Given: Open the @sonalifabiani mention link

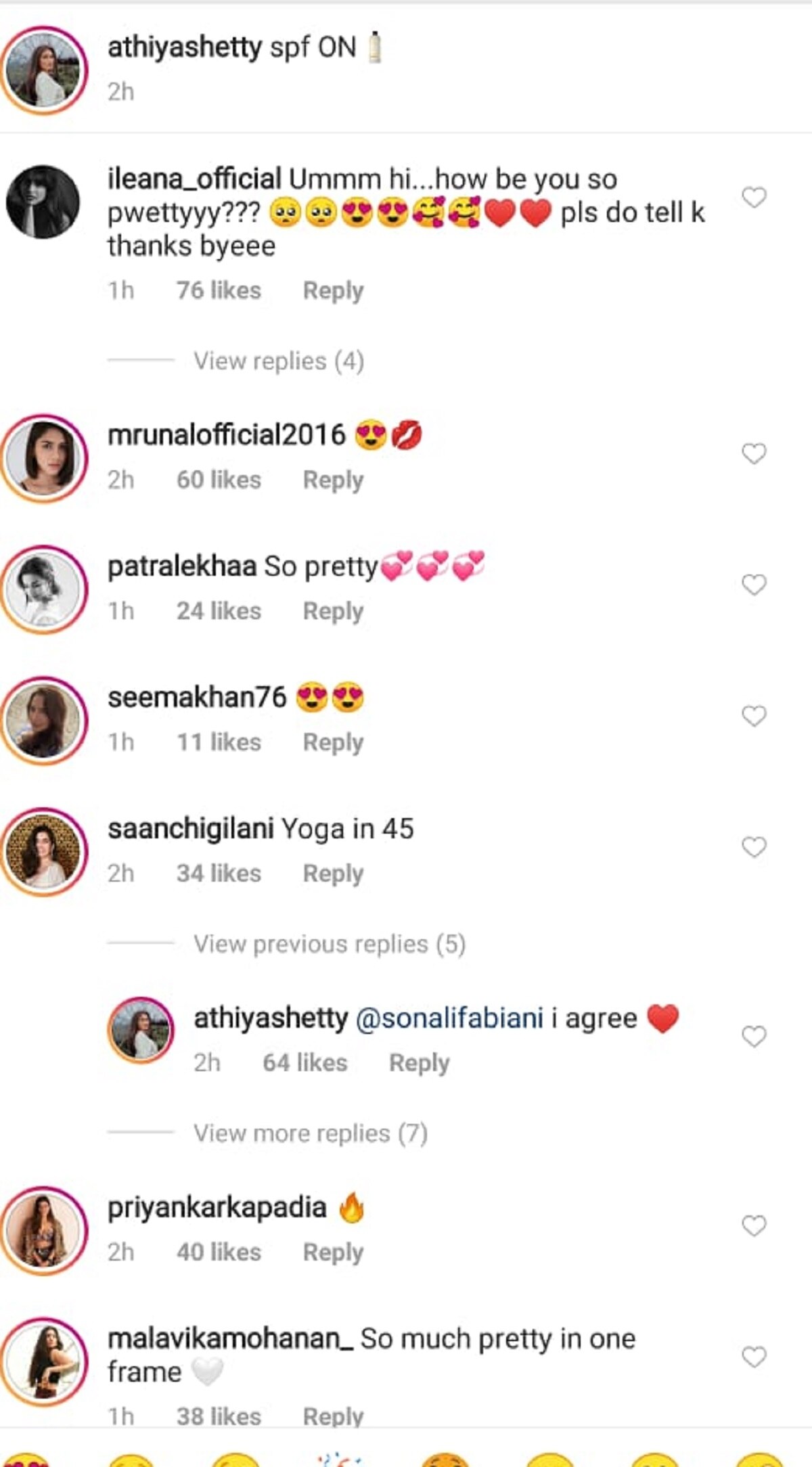Looking at the screenshot, I should 449,1018.
